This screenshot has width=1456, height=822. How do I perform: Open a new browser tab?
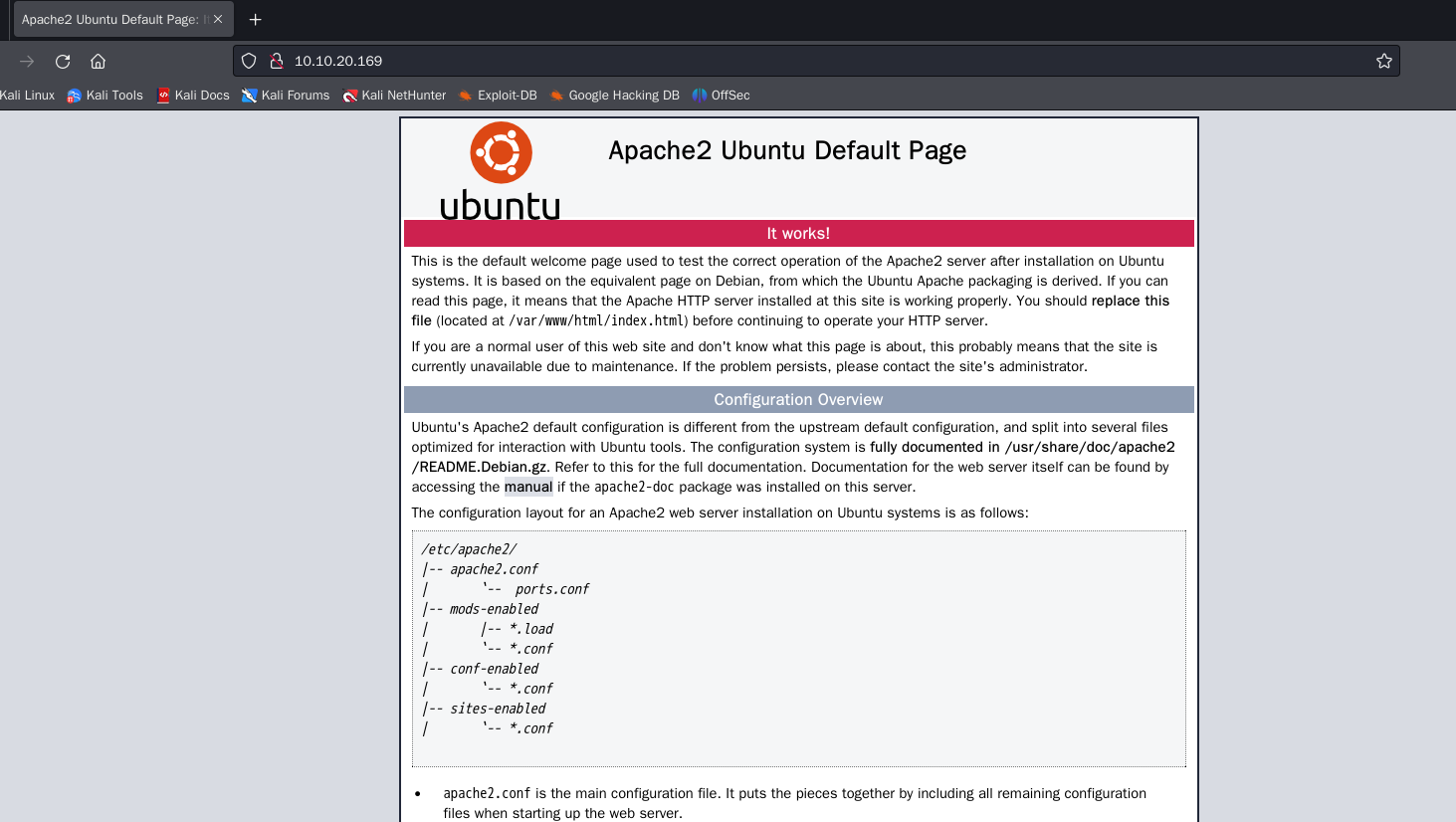(x=256, y=19)
